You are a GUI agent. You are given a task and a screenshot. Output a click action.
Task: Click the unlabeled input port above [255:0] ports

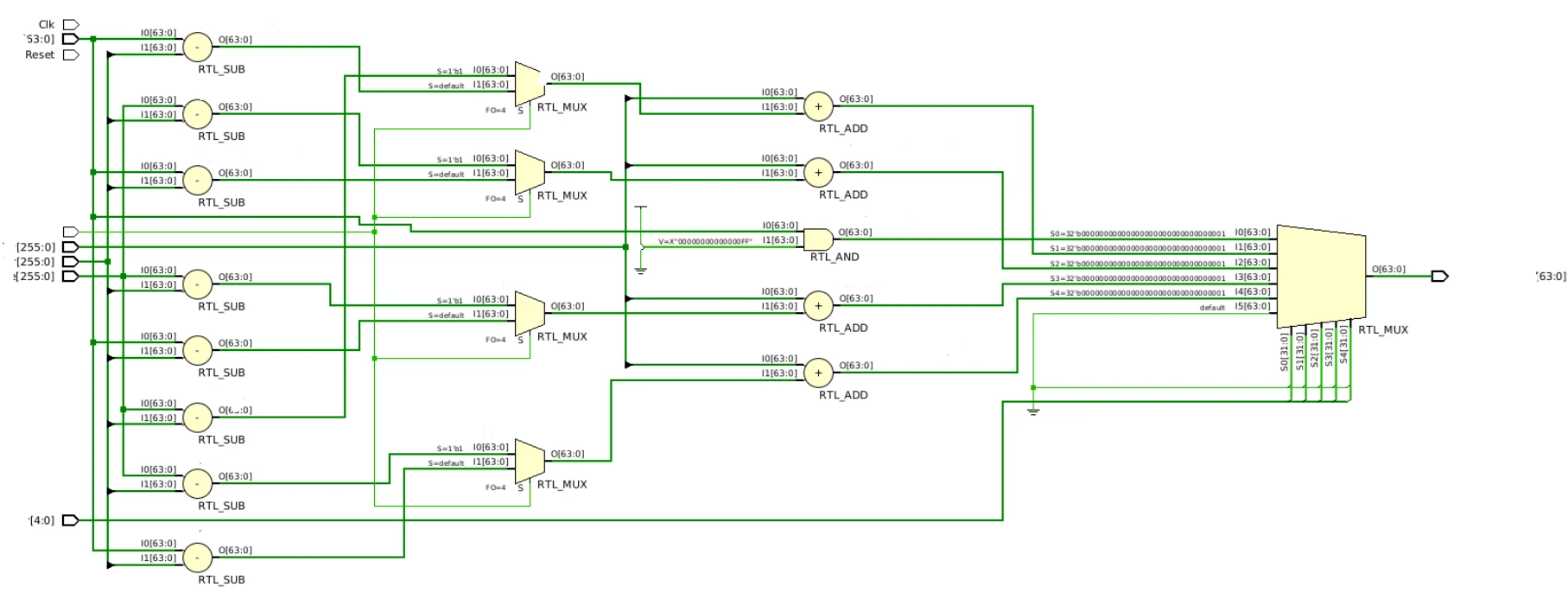[71, 232]
